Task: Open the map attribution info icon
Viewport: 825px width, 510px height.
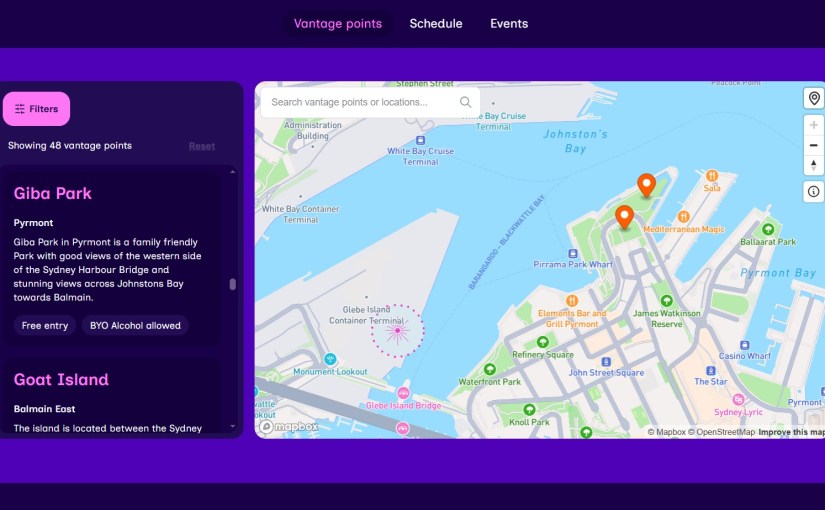Action: 813,191
